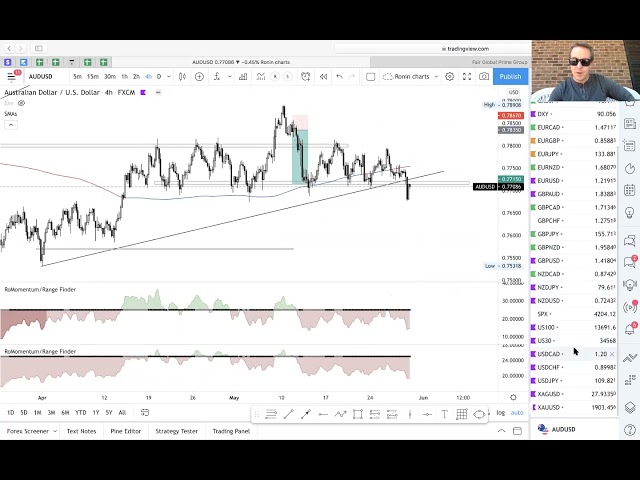Select the text tool in drawing toolbar
This screenshot has height=480, width=640.
coord(444,414)
